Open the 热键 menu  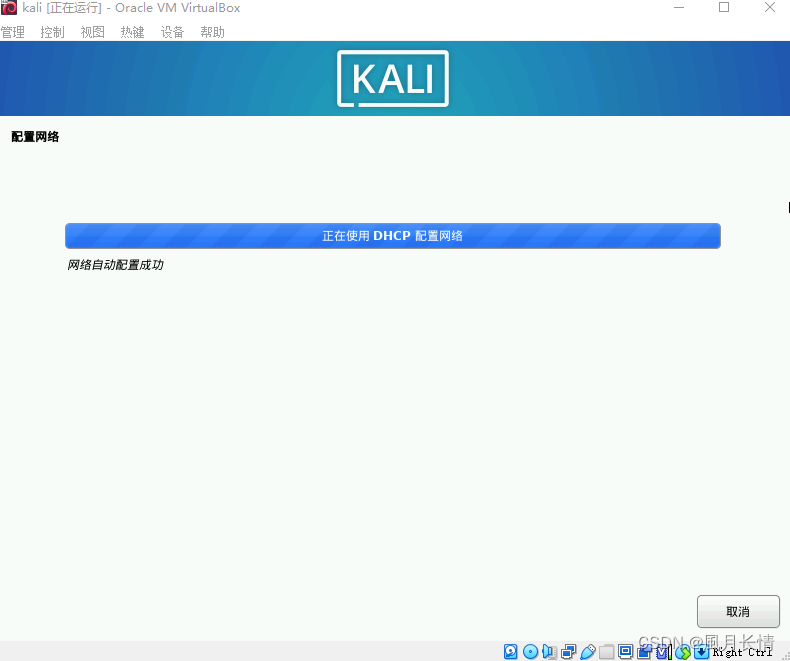[133, 32]
